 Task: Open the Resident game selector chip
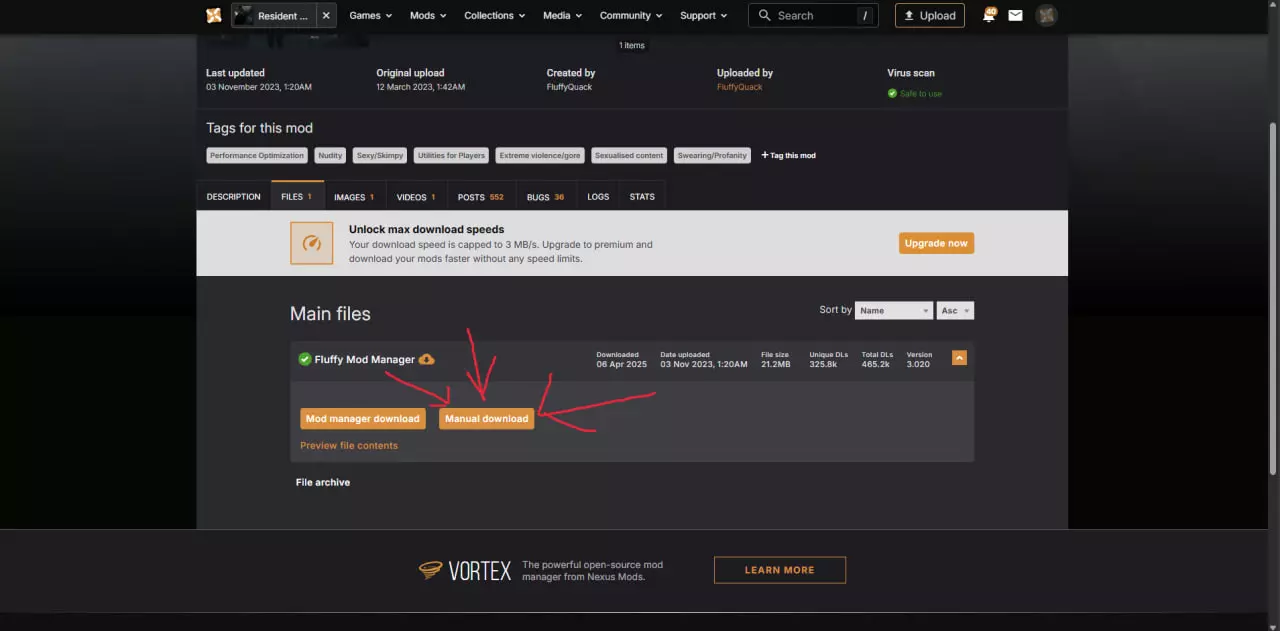click(x=275, y=16)
